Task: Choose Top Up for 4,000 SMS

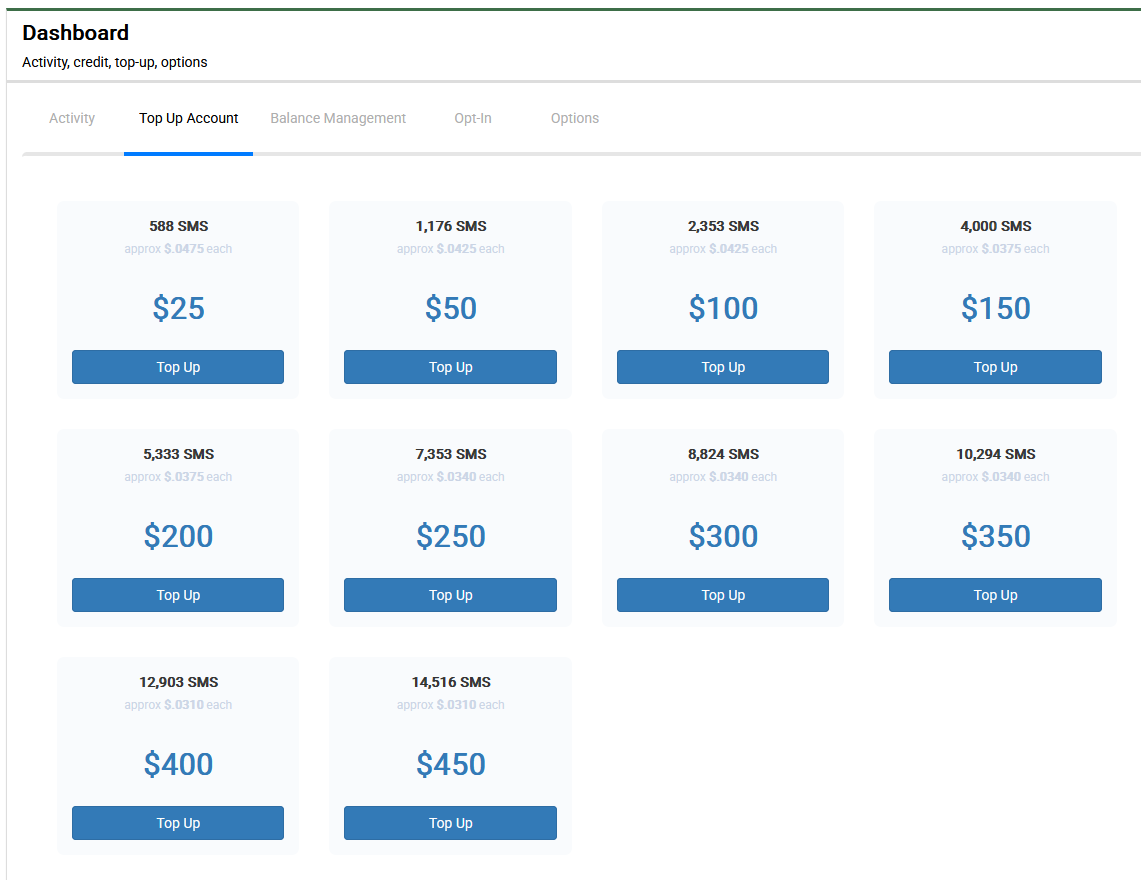Action: coord(995,367)
